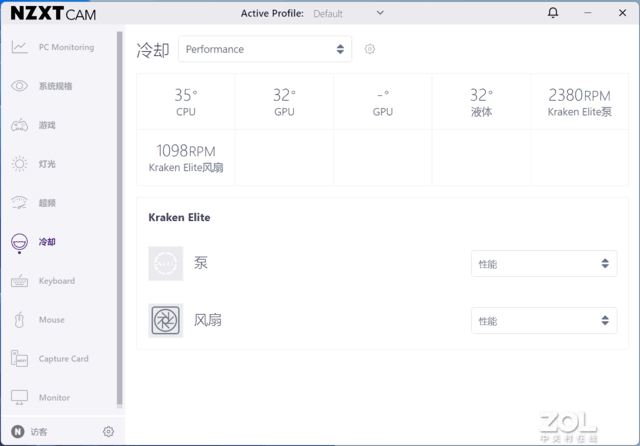The image size is (640, 446).
Task: Click the gauge icon for 超频
Action: [x=19, y=203]
